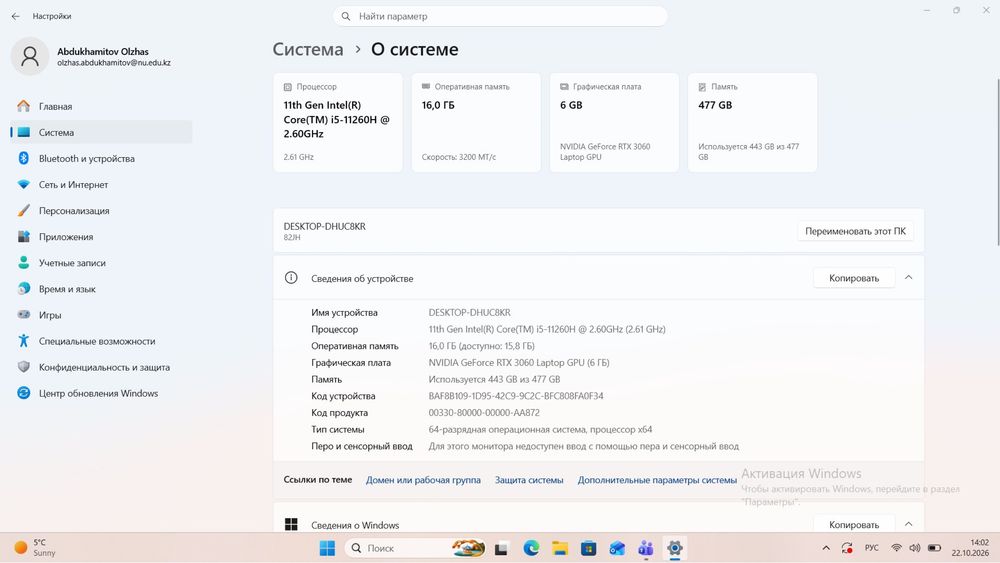Click the battery tray icon
The image size is (1000, 563).
coord(934,548)
